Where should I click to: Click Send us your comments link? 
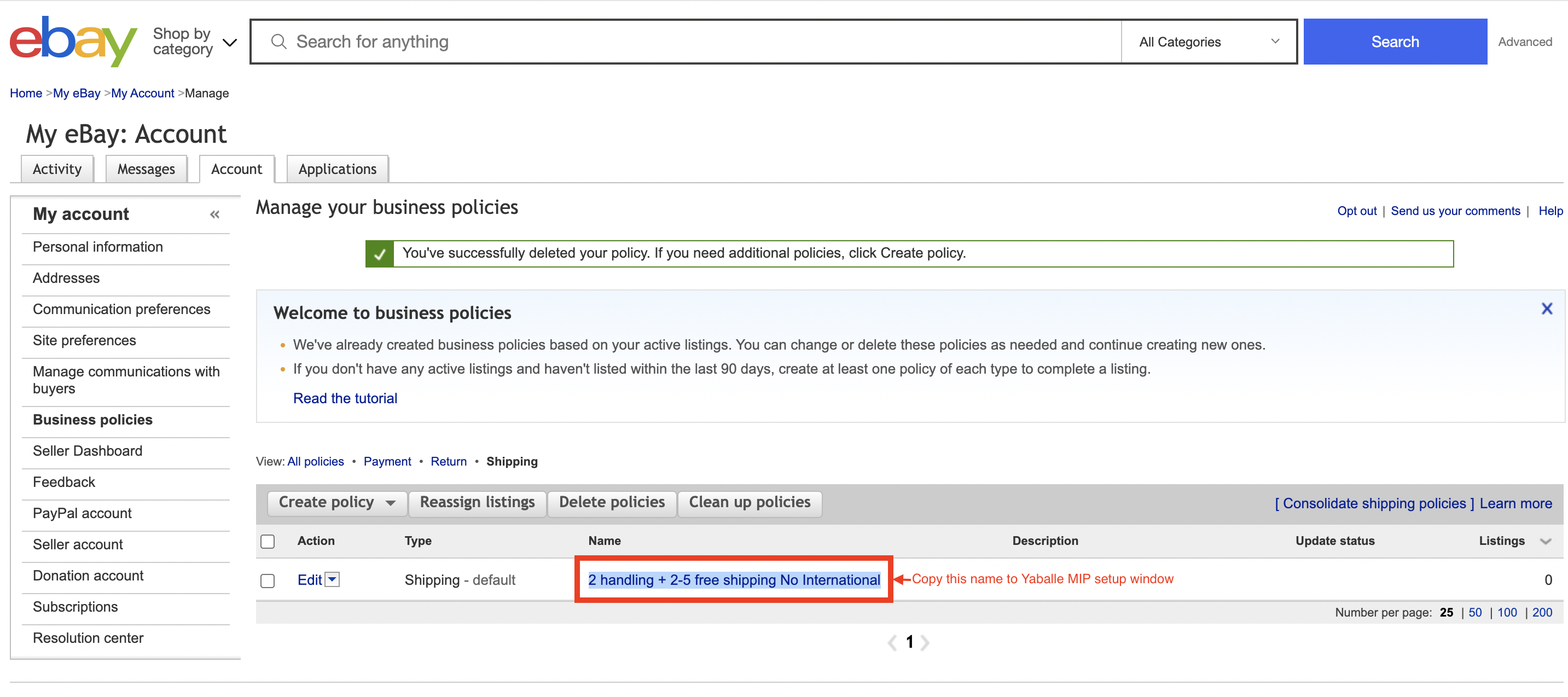pos(1455,211)
